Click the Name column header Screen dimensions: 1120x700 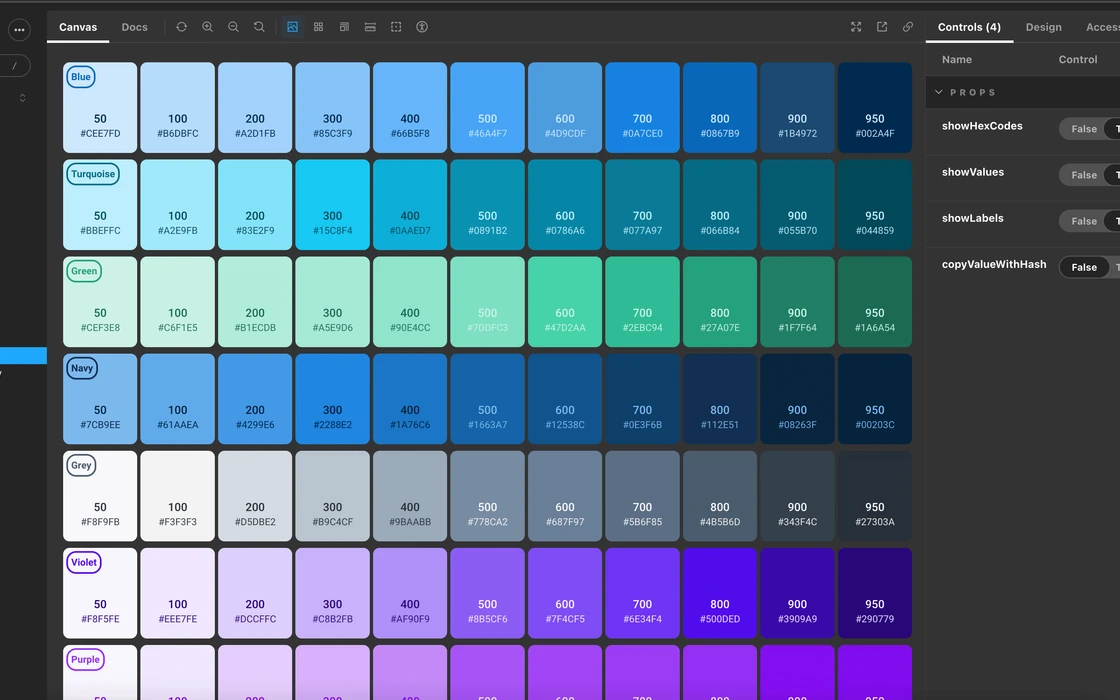point(956,60)
